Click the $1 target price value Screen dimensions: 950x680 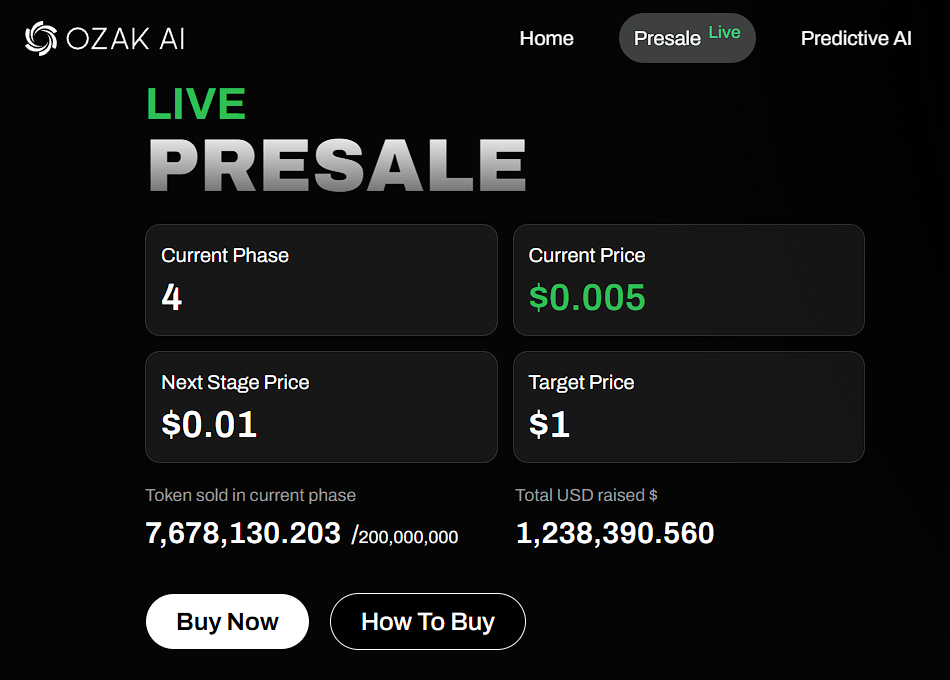550,424
